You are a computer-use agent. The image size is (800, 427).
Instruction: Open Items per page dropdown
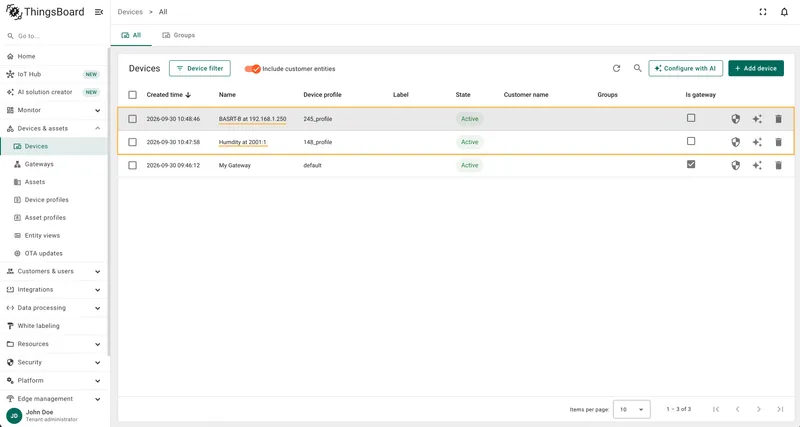click(x=632, y=409)
